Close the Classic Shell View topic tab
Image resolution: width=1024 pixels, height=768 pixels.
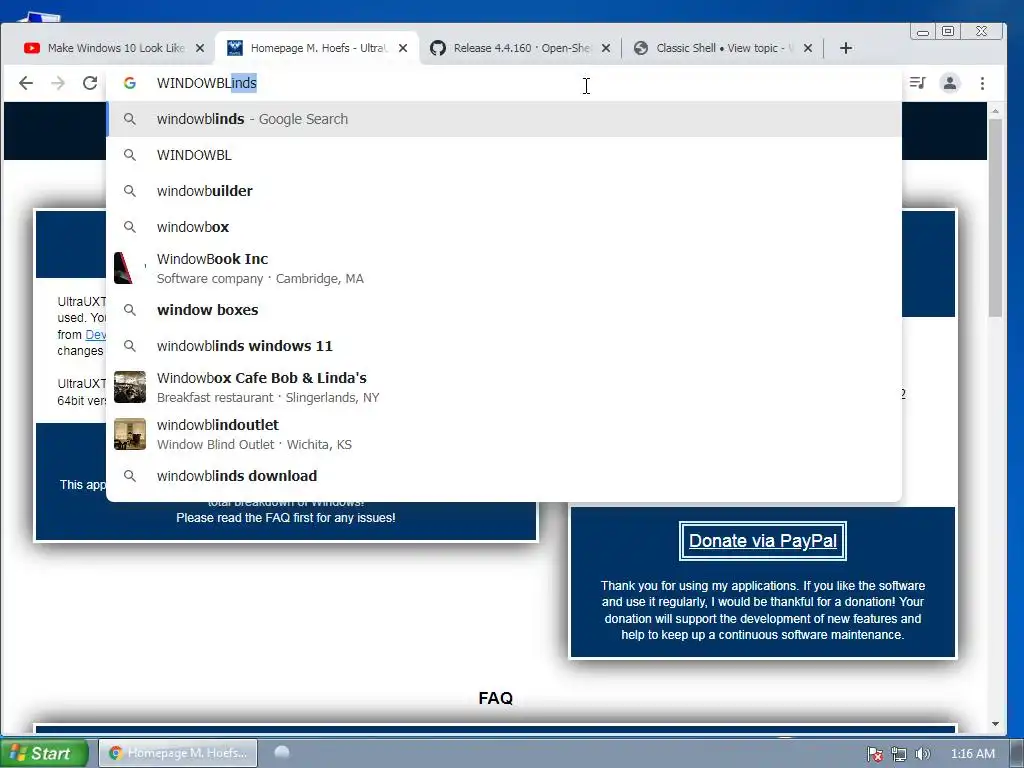pyautogui.click(x=808, y=48)
